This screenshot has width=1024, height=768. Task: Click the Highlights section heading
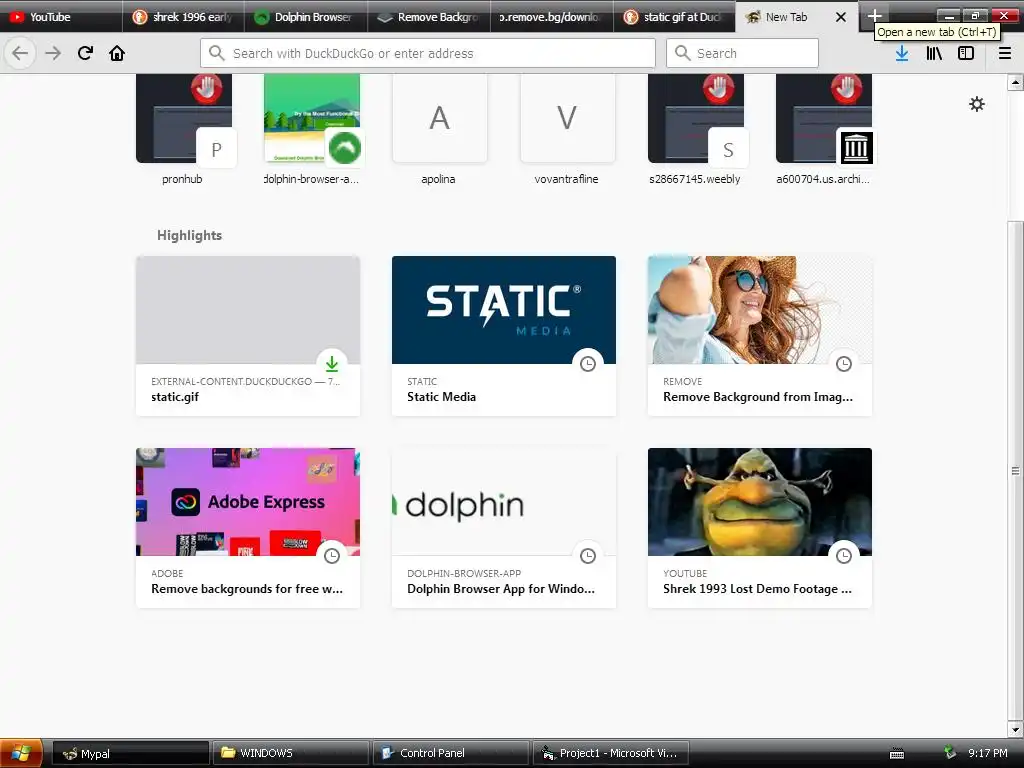tap(189, 235)
